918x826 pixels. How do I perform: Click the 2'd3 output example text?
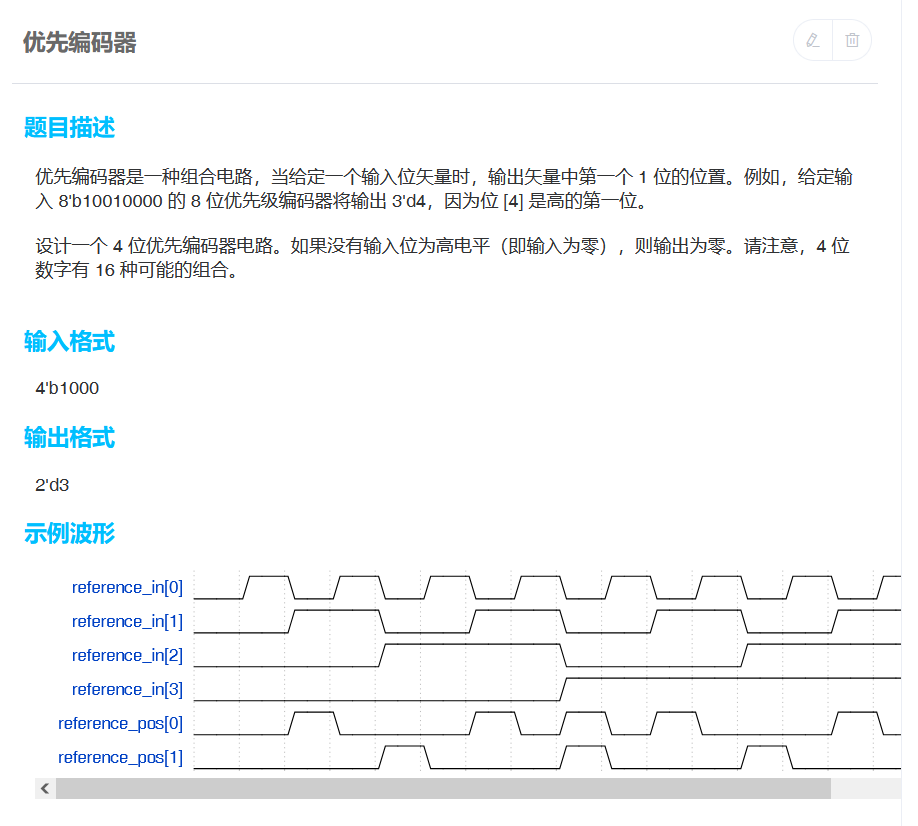[52, 485]
